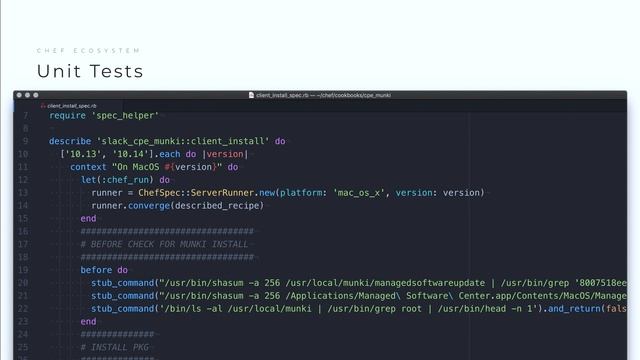The height and width of the screenshot is (360, 640).
Task: Click 'converge' method on line 14
Action: (149, 206)
